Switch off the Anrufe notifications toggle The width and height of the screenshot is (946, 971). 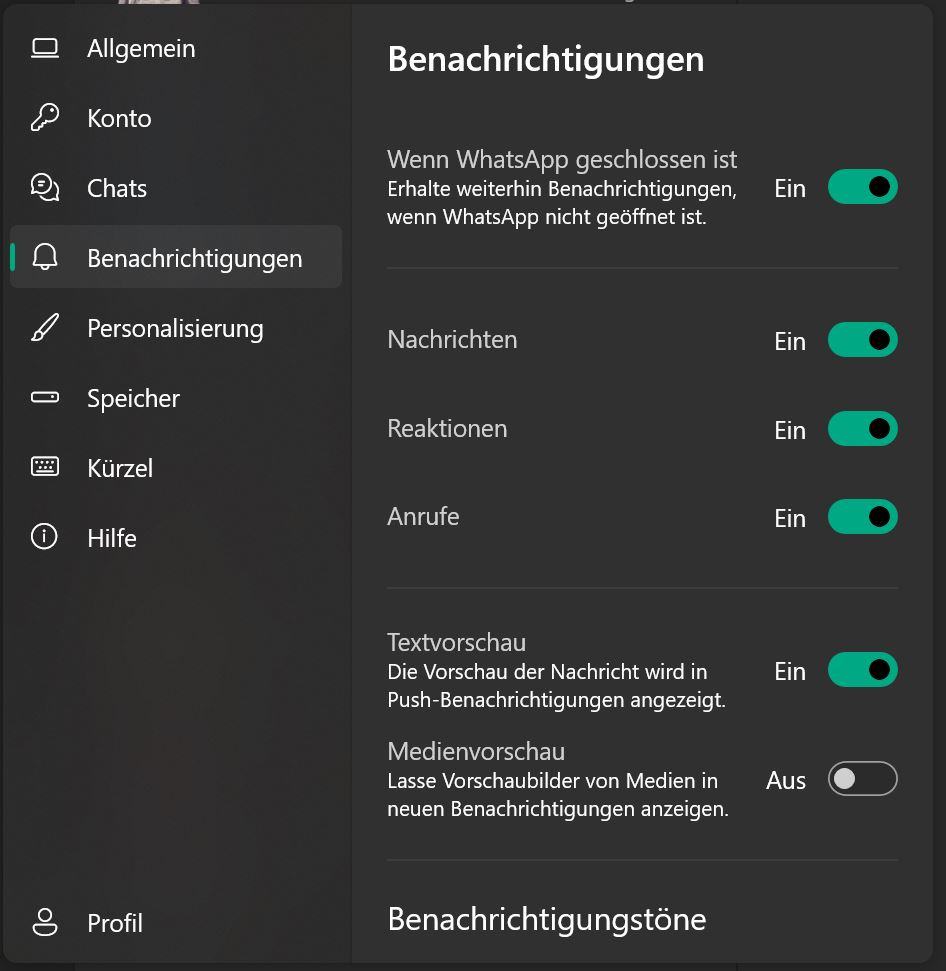click(x=862, y=517)
